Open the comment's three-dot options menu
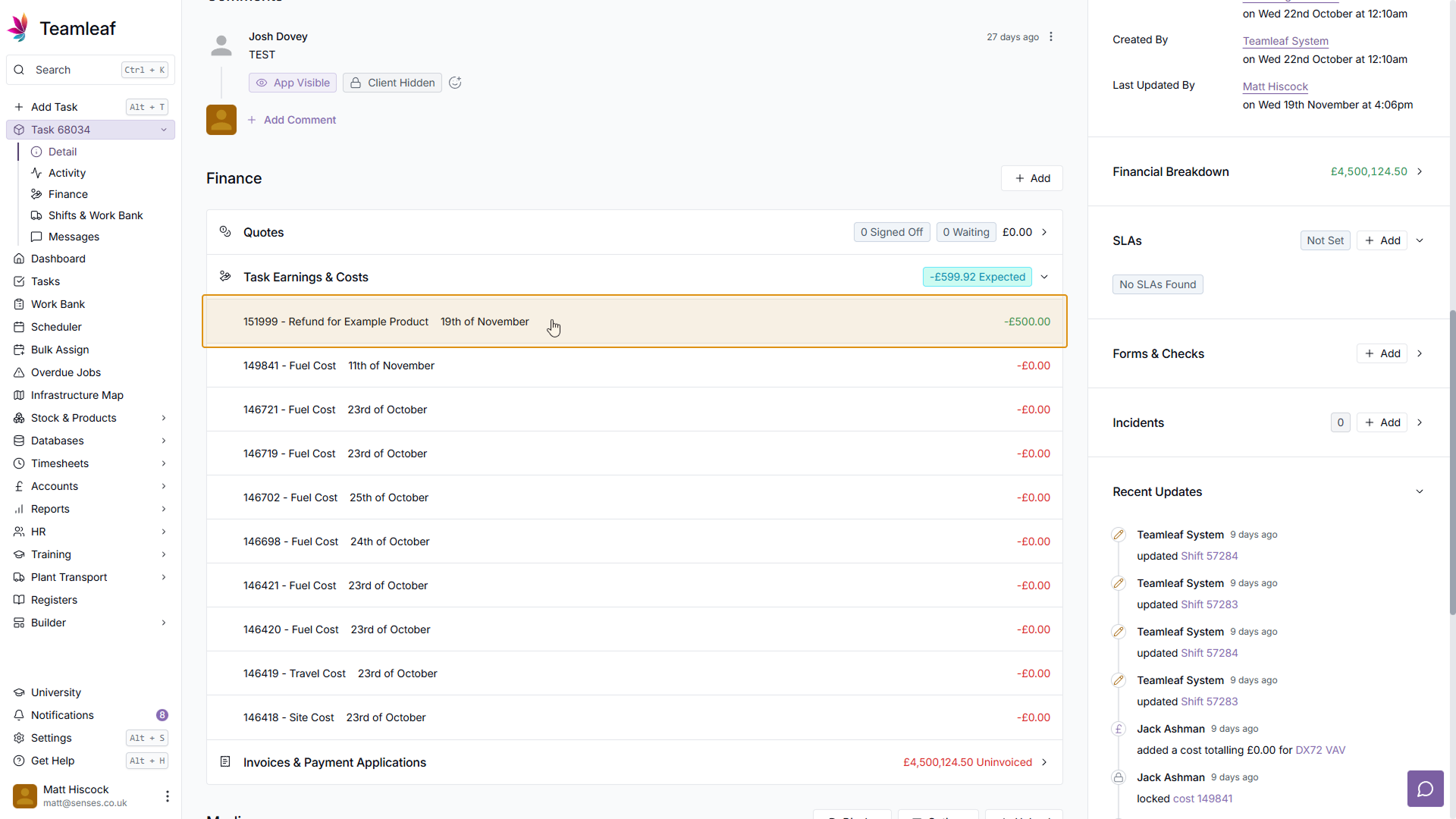 coord(1051,37)
